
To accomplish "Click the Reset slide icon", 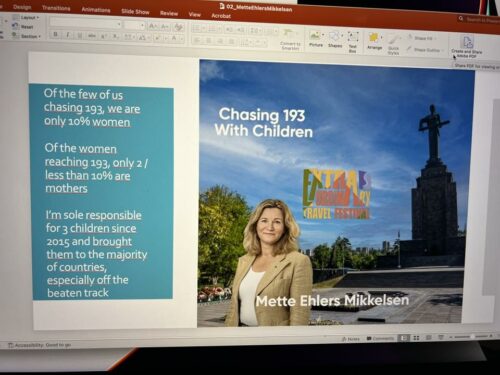I will coord(23,26).
